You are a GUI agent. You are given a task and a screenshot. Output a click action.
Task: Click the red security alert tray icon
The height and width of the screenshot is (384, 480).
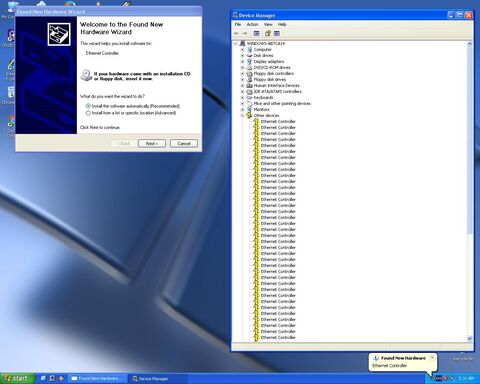[445, 378]
